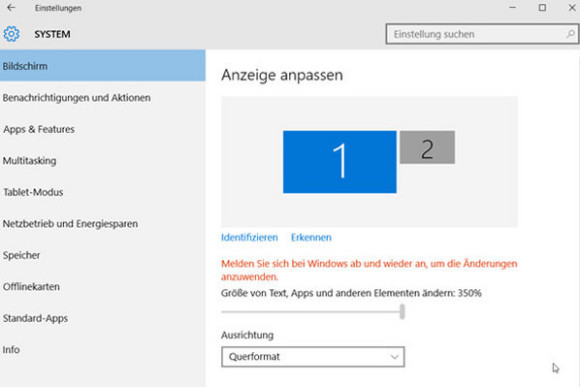The width and height of the screenshot is (580, 387).
Task: Go to Offlinekarten
Action: tap(102, 286)
